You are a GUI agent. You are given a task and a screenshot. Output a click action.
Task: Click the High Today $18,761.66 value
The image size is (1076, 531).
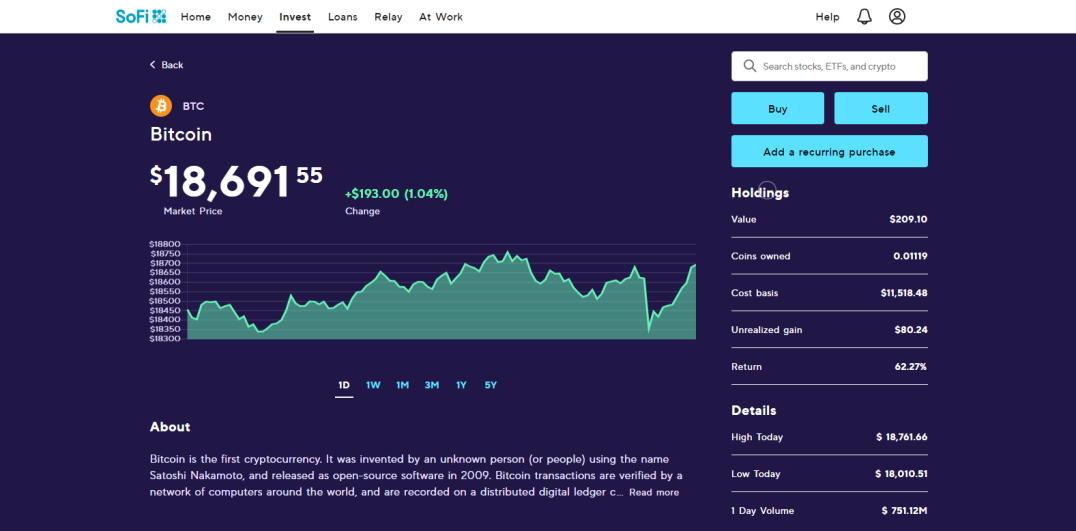coord(902,437)
